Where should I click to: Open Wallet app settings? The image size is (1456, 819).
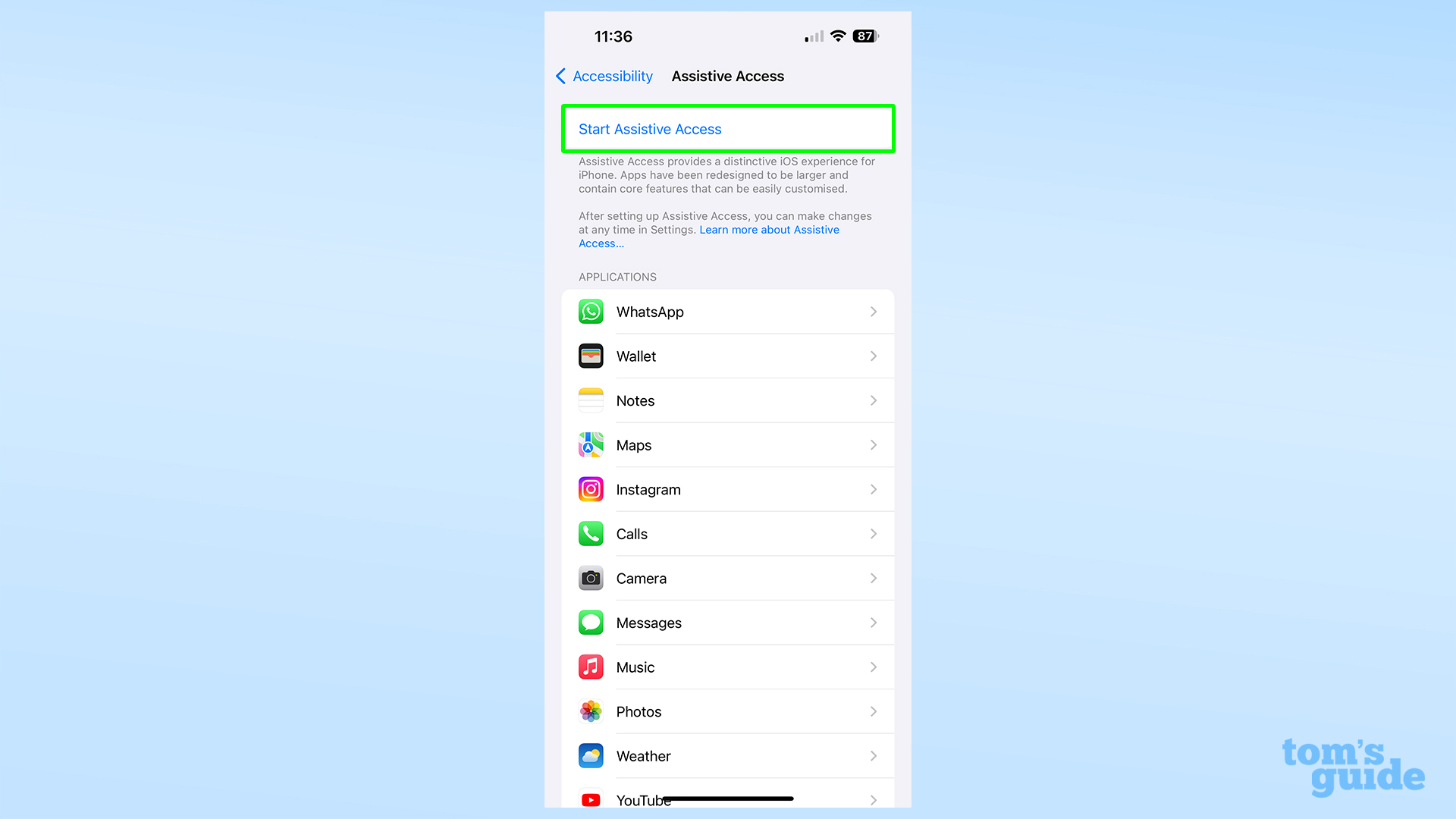coord(728,356)
